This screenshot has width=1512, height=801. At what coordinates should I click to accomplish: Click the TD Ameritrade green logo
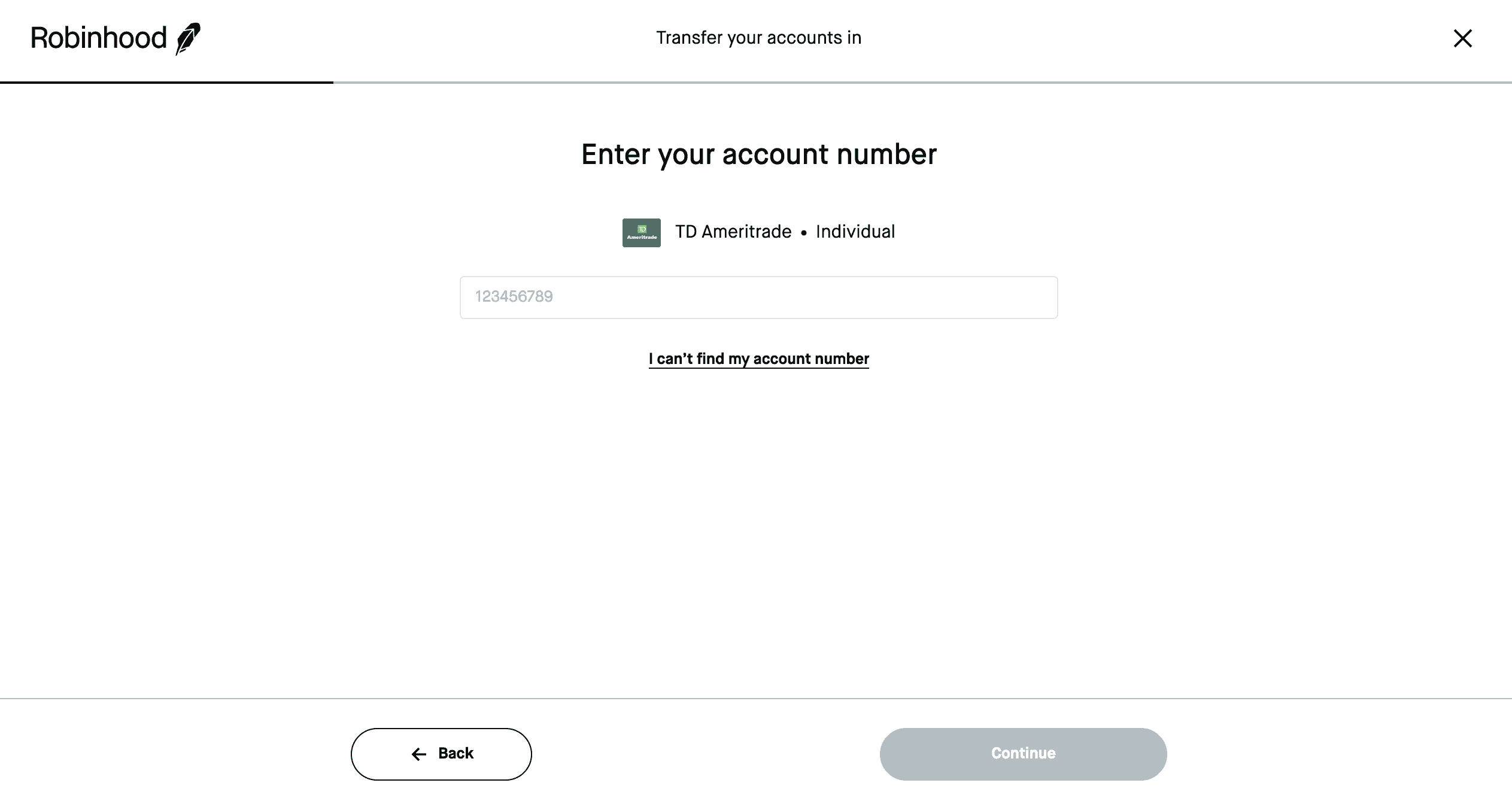(x=641, y=233)
